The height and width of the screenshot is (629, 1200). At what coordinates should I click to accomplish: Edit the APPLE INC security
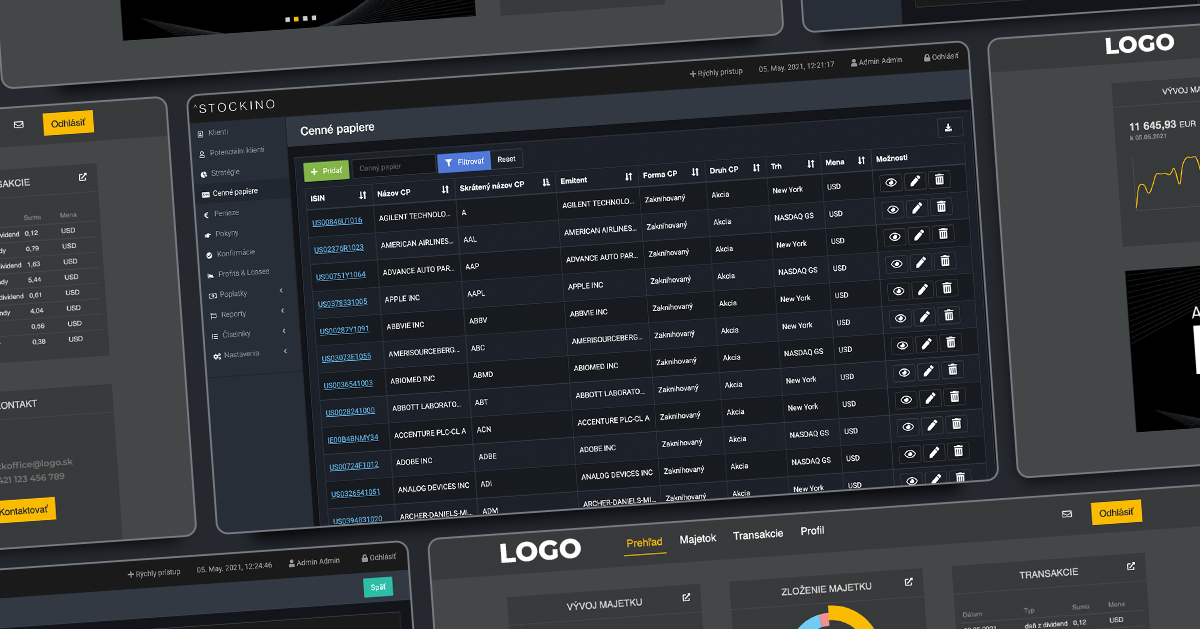tap(921, 262)
